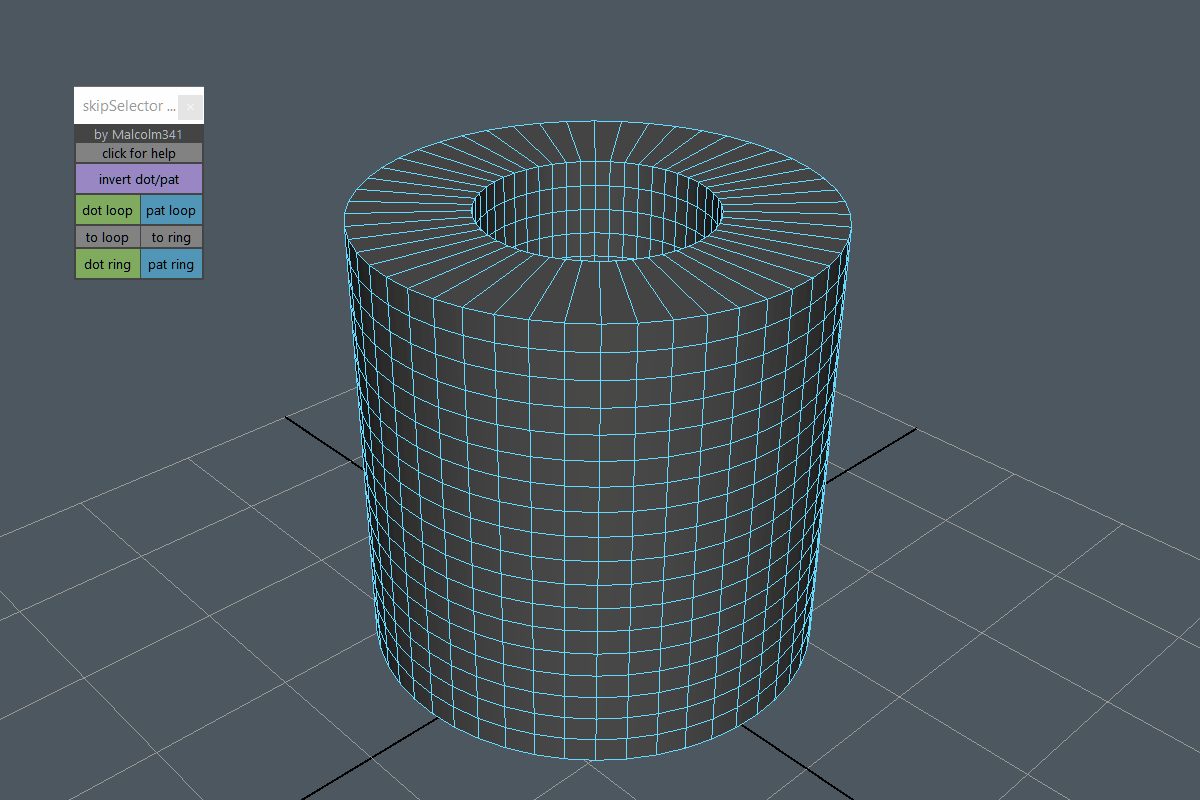
Task: Apply the blue 'pat ring' button
Action: coord(171,264)
